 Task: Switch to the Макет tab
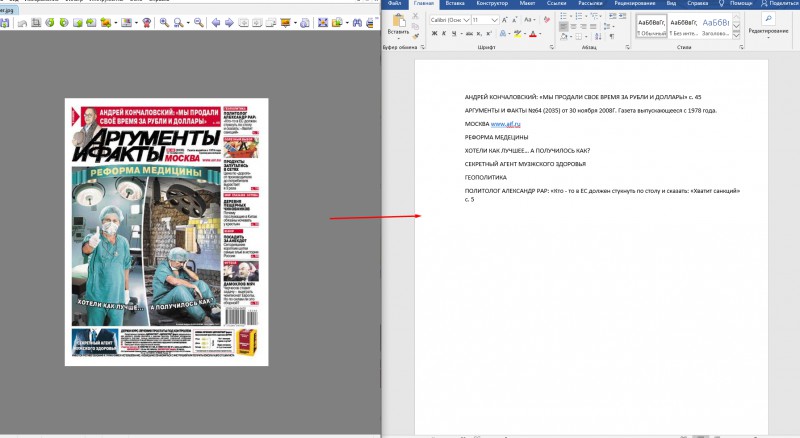coord(527,3)
